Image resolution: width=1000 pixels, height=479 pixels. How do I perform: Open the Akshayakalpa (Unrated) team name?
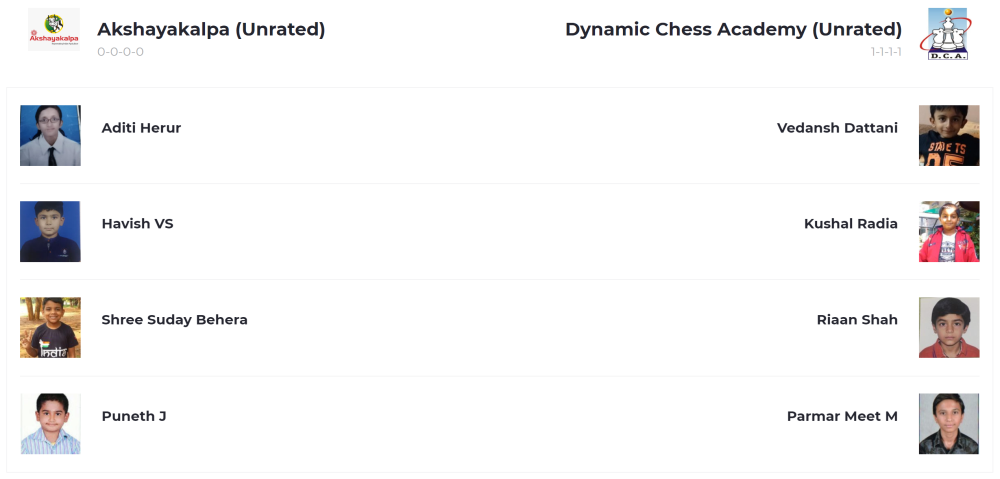[211, 29]
